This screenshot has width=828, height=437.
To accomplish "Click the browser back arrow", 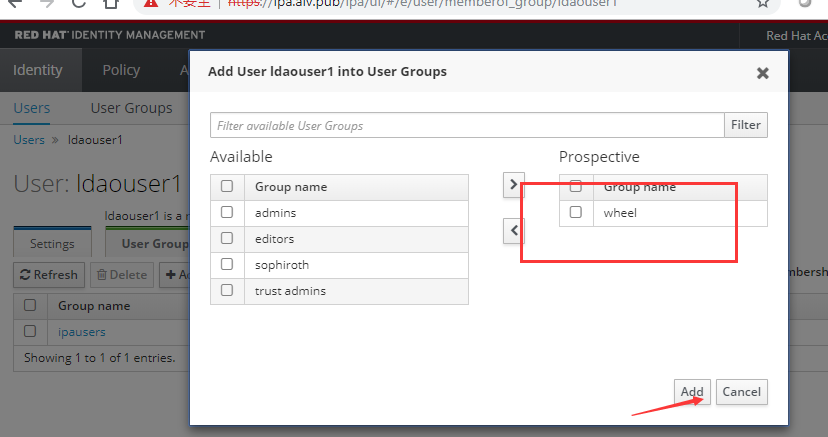I will pos(15,3).
